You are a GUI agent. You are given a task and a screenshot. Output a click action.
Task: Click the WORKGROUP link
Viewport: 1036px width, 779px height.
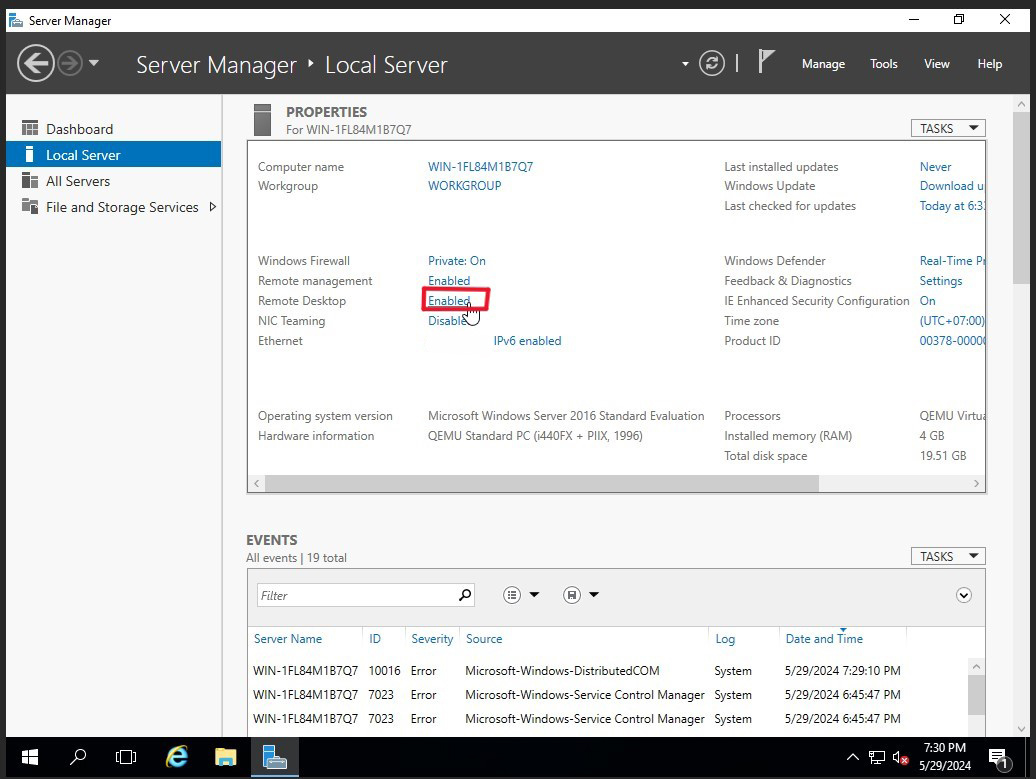[x=464, y=185]
